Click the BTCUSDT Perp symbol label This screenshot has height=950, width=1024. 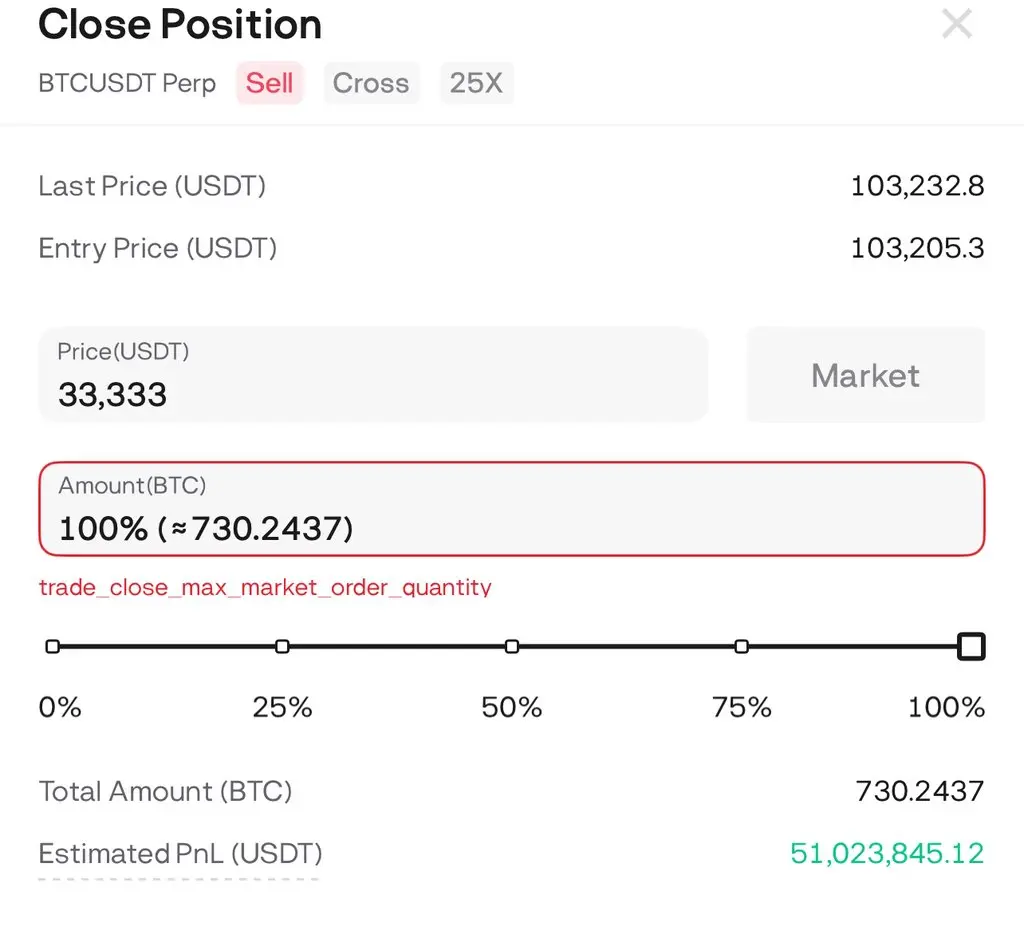point(127,83)
